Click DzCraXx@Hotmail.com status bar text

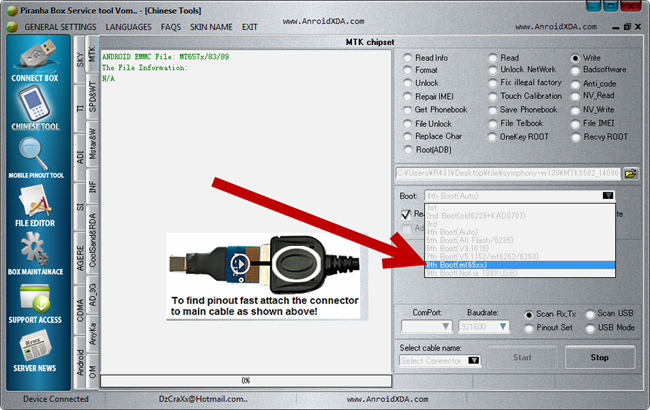coord(203,399)
